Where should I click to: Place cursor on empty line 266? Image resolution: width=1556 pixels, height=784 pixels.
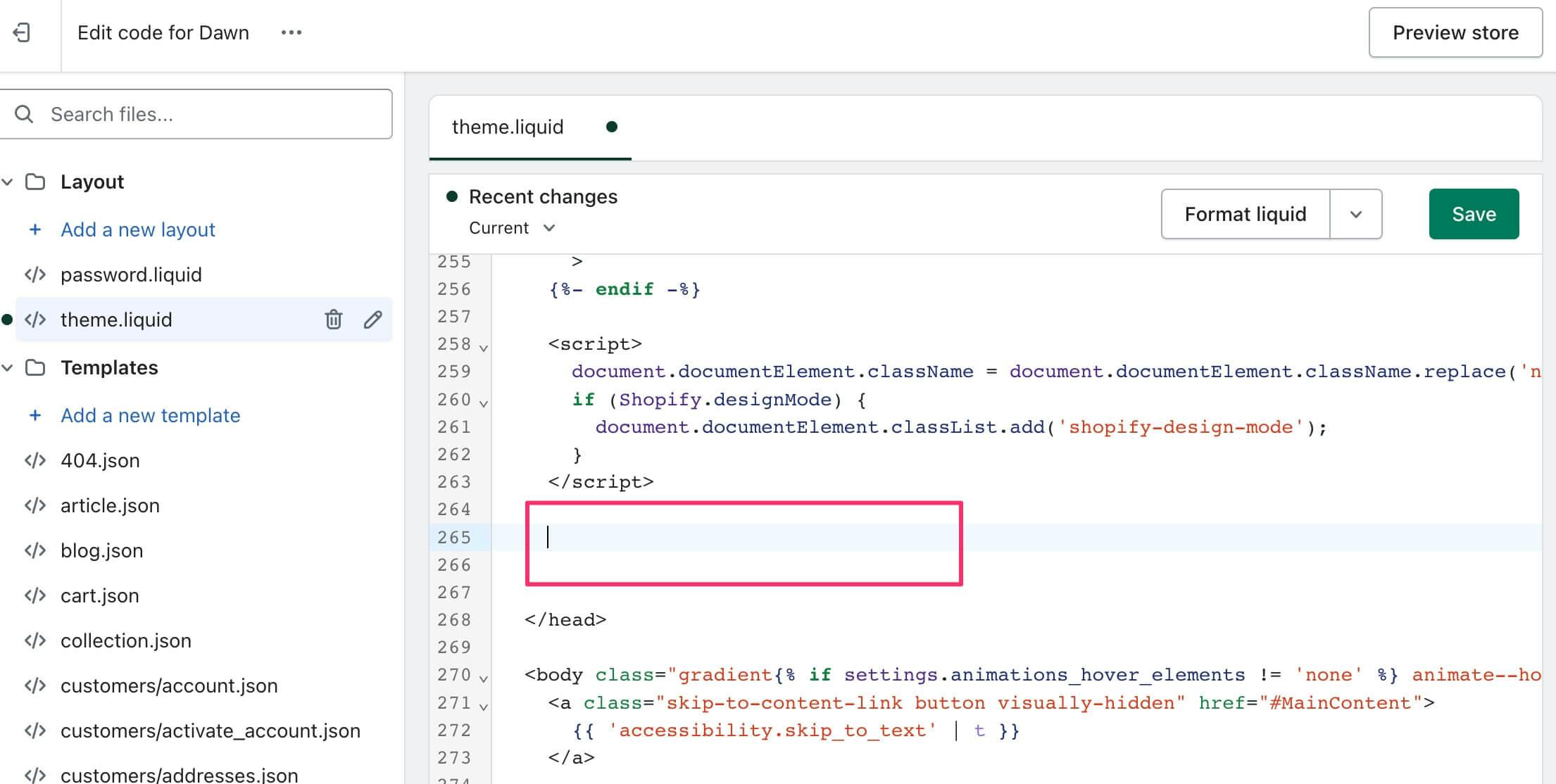click(x=1017, y=564)
